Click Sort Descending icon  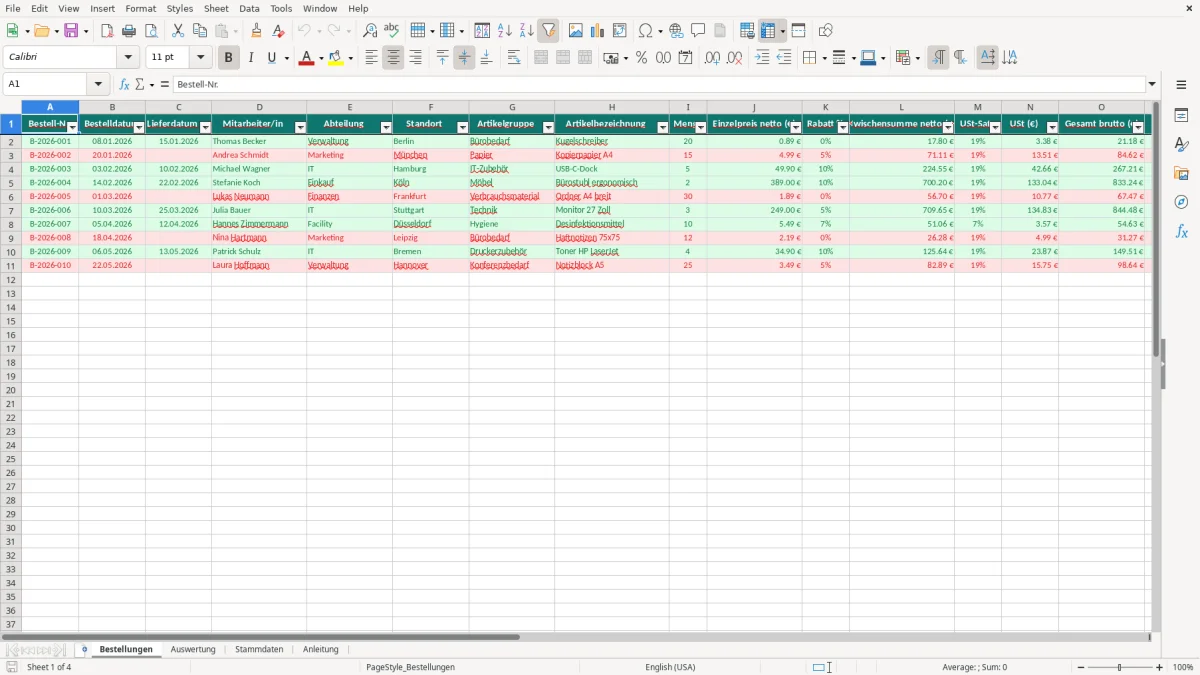pos(527,31)
